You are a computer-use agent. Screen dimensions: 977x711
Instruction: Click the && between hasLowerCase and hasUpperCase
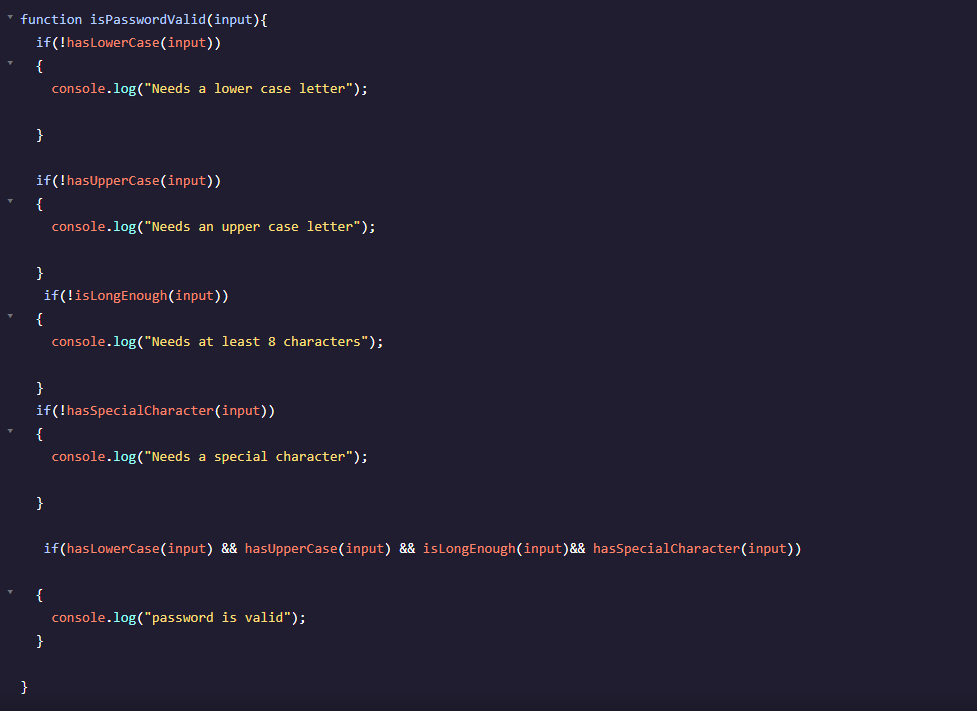tap(229, 548)
